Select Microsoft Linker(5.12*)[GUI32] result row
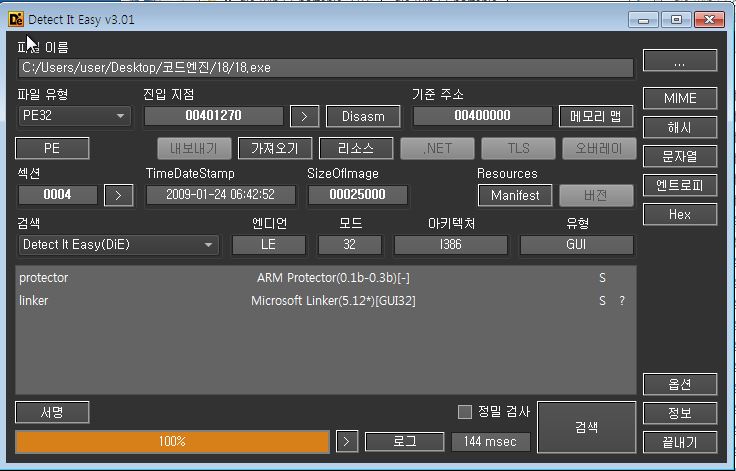 [x=325, y=301]
